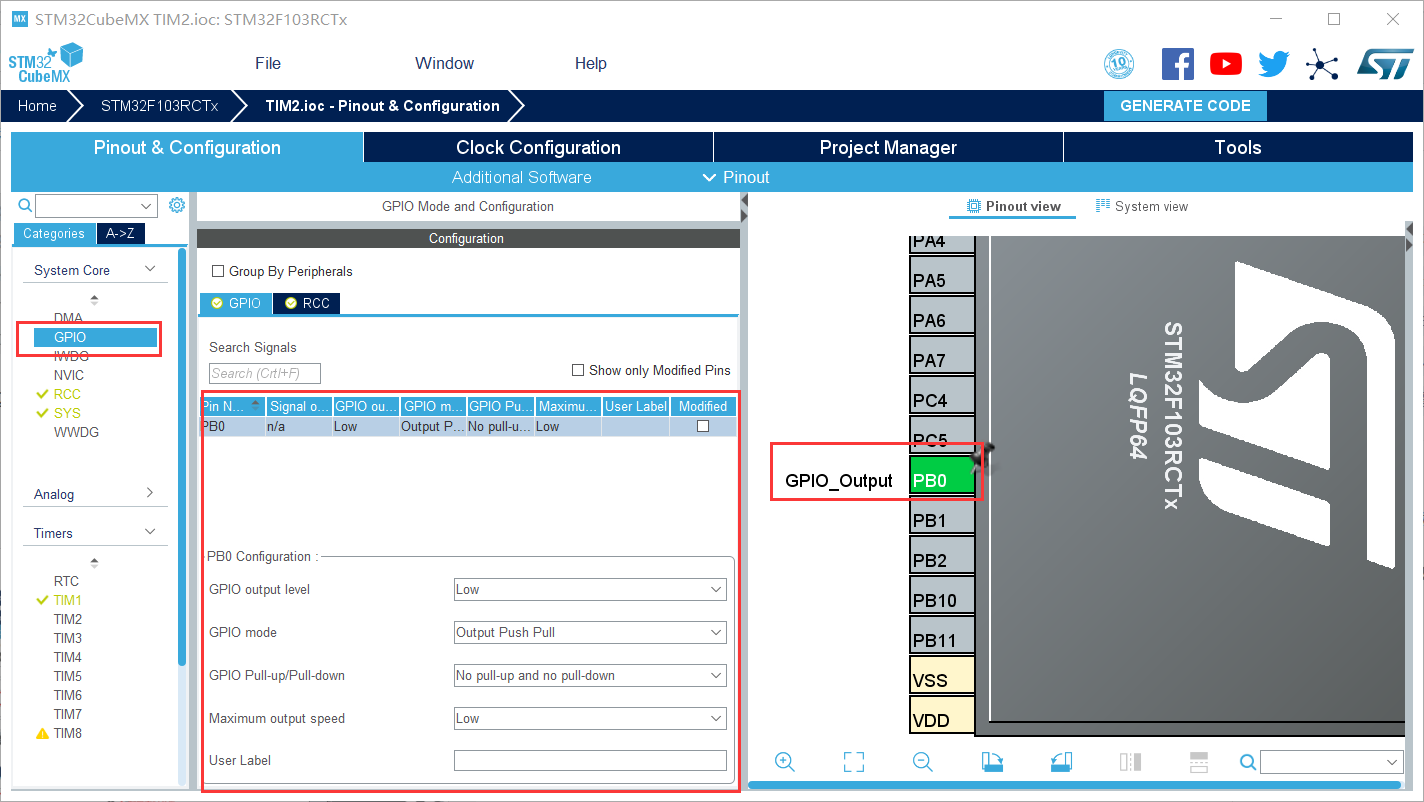Click the pin search magnifier icon

coord(1248,763)
